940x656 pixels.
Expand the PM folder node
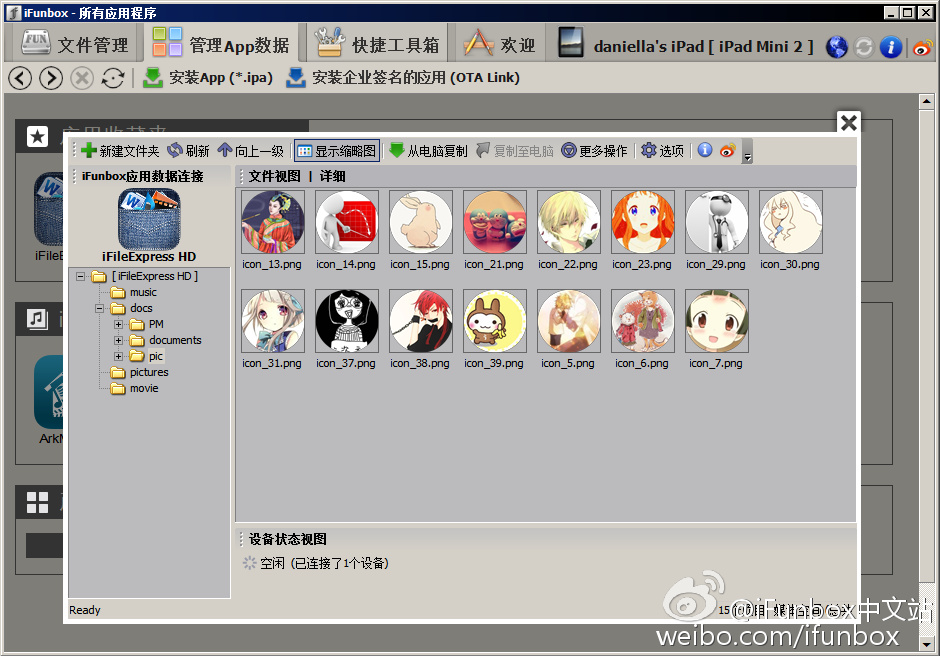118,324
